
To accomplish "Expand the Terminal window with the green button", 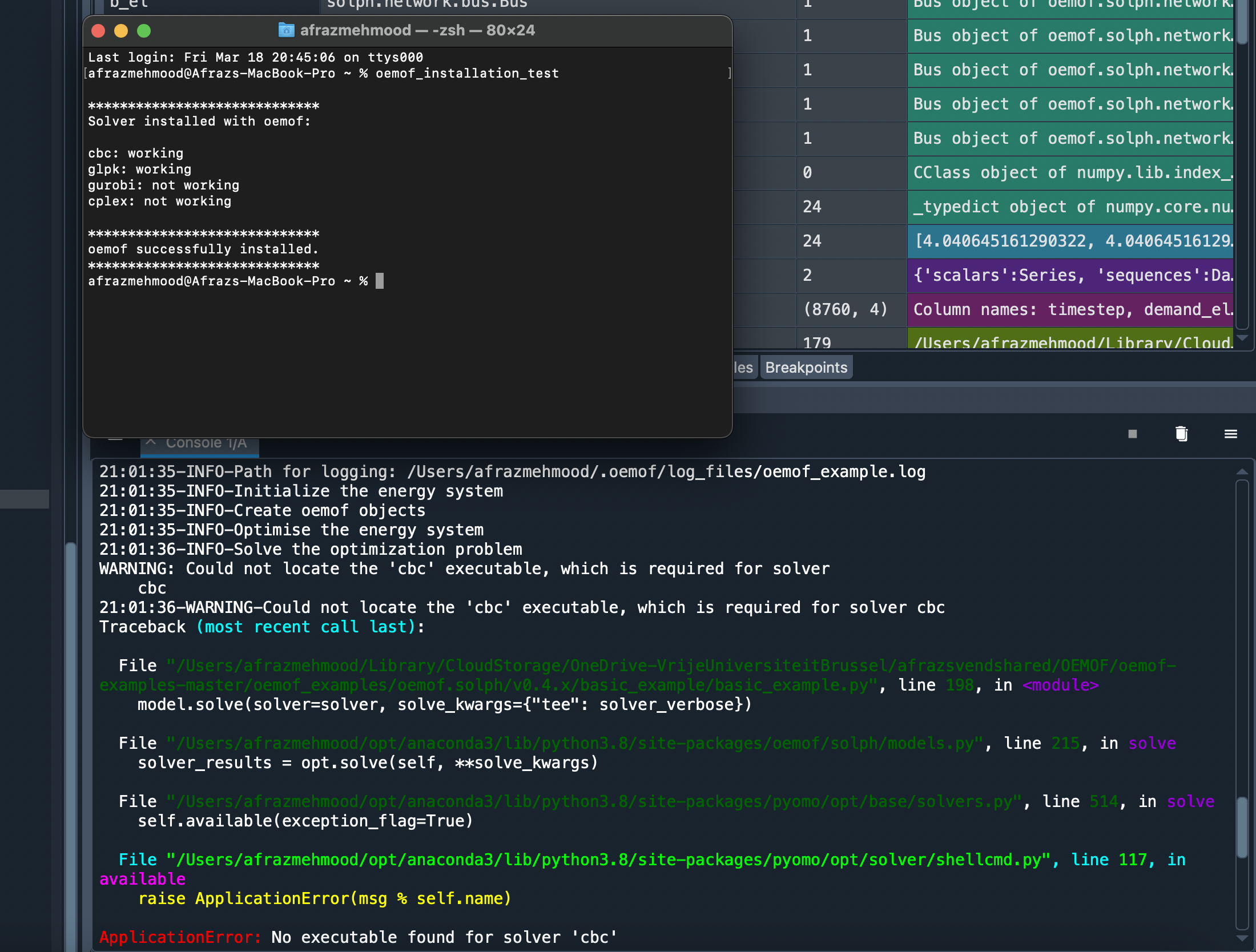I will point(144,31).
